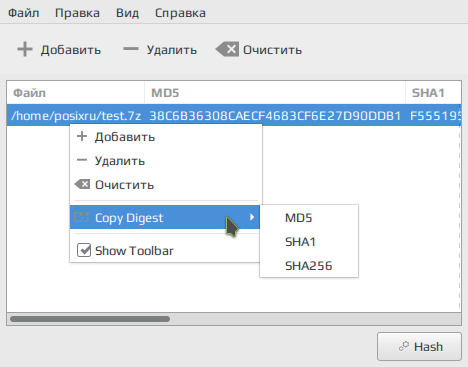Click the gears icon on Hash button
This screenshot has width=468, height=367.
point(404,346)
